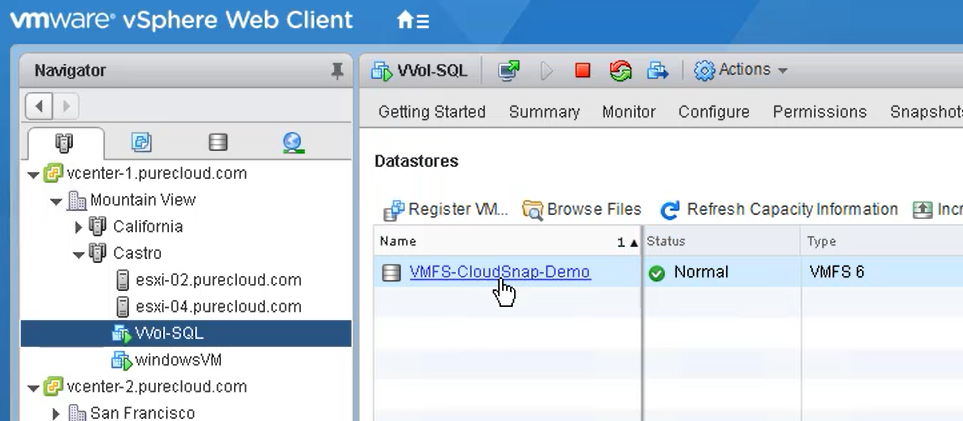Open VMFS-CloudSnap-Demo datastore link
The image size is (963, 421).
tap(500, 272)
